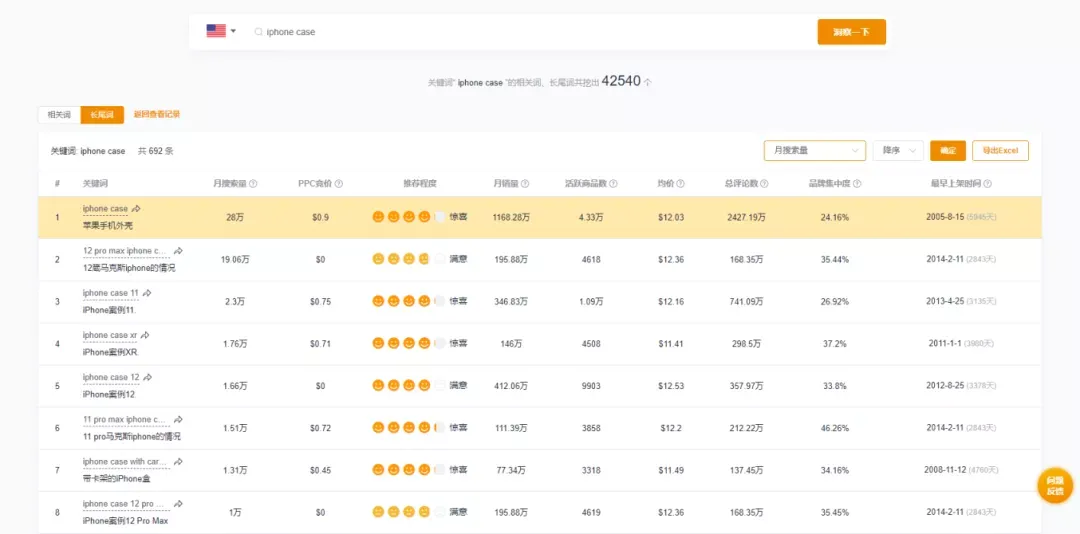Click the 问题反馈 floating feedback button

point(1055,486)
